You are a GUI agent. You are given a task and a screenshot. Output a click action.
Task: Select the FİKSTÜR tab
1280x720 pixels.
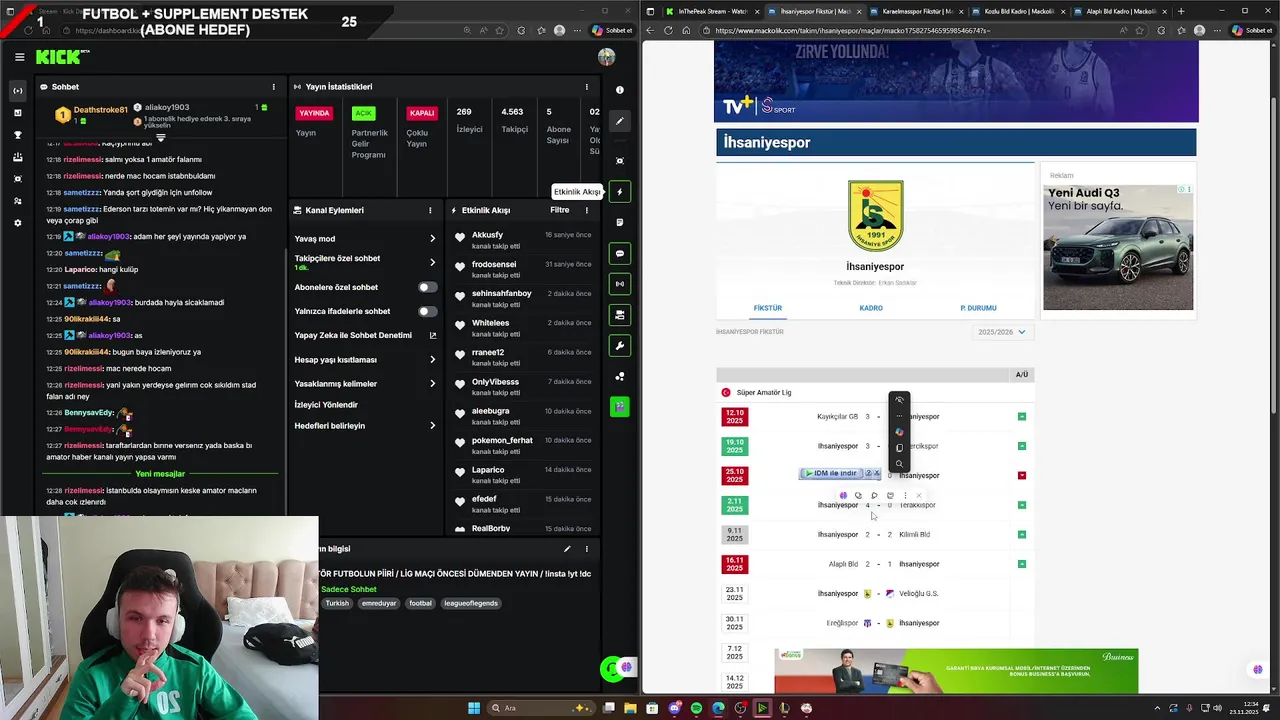click(x=767, y=308)
